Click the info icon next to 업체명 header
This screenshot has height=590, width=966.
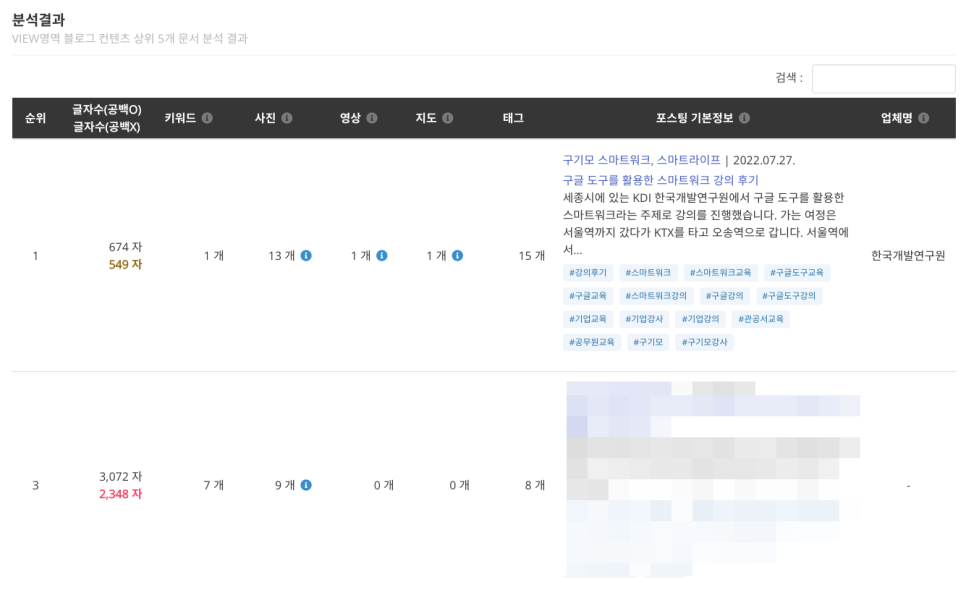tap(923, 118)
